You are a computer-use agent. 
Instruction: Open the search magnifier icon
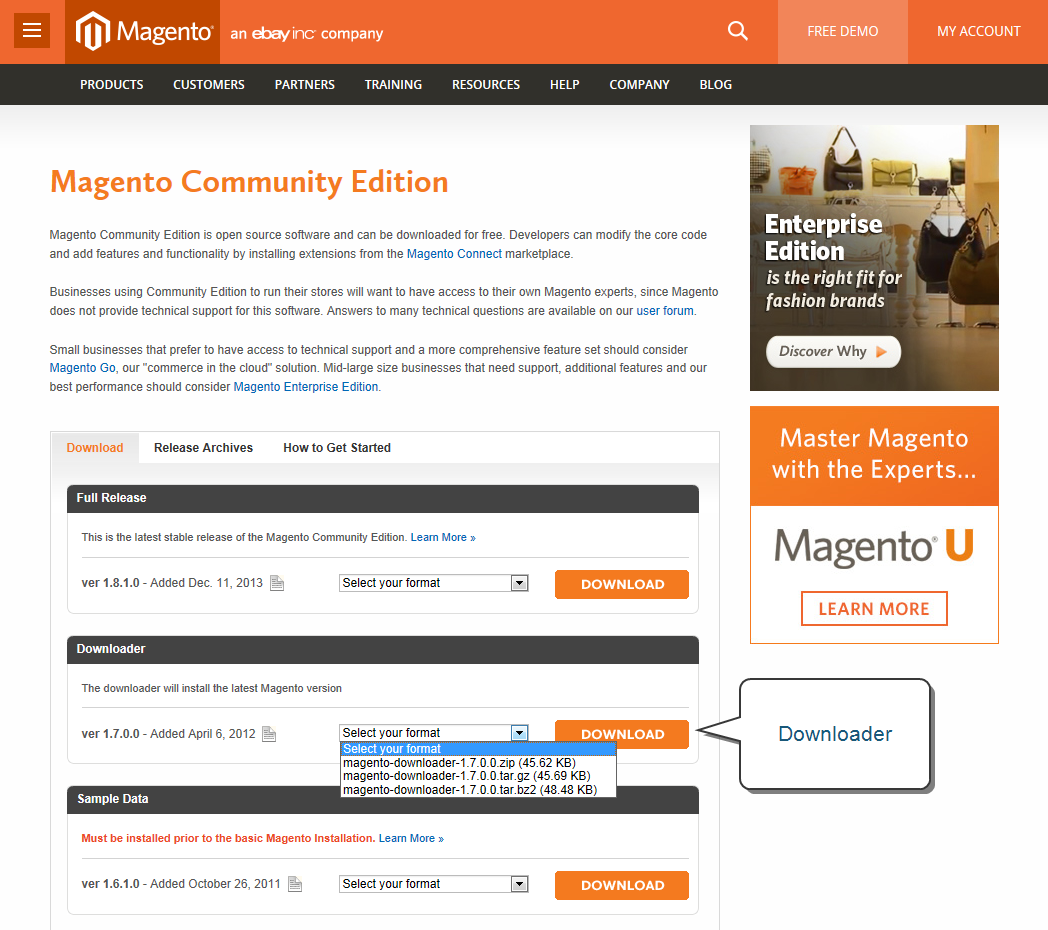pos(737,31)
